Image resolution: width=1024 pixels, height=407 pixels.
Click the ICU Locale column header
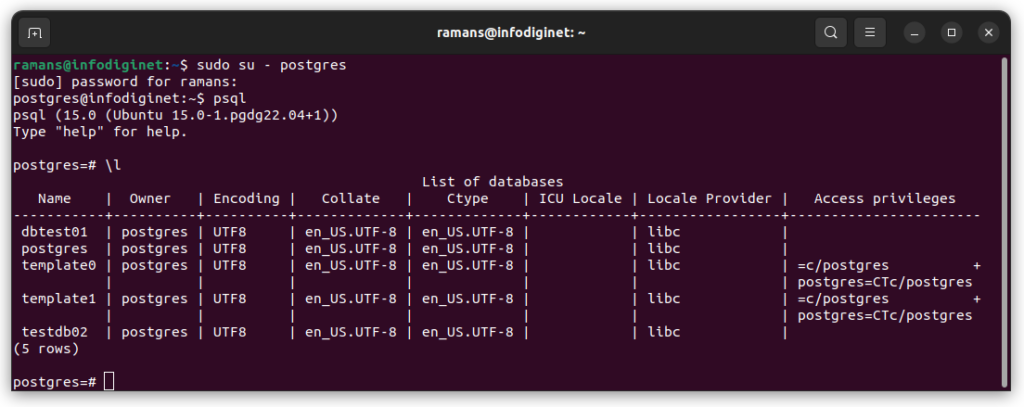581,199
